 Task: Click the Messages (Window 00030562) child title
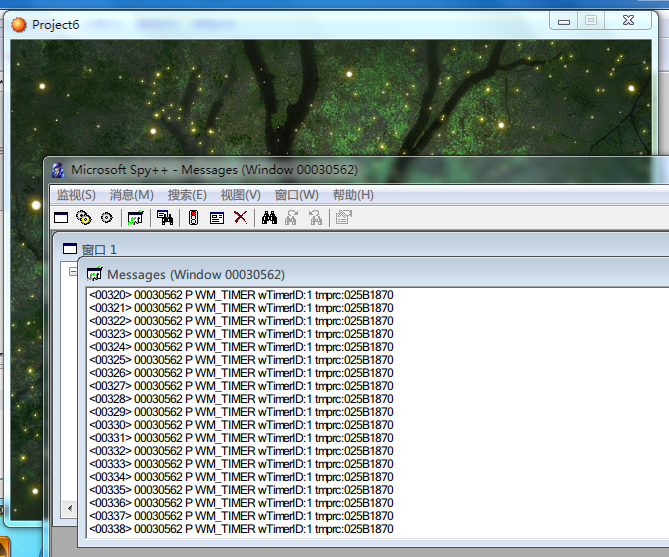[x=196, y=274]
